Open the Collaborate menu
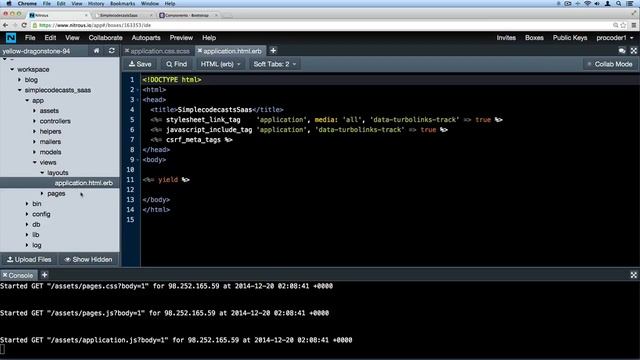The height and width of the screenshot is (360, 640). point(105,38)
